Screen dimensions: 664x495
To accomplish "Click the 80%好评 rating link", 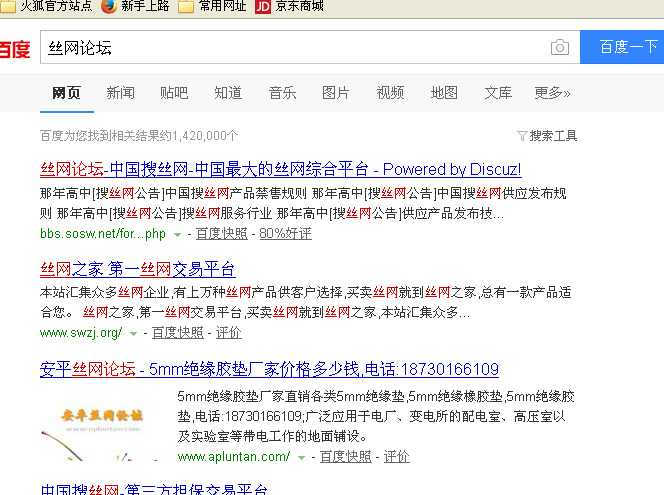I will 285,234.
